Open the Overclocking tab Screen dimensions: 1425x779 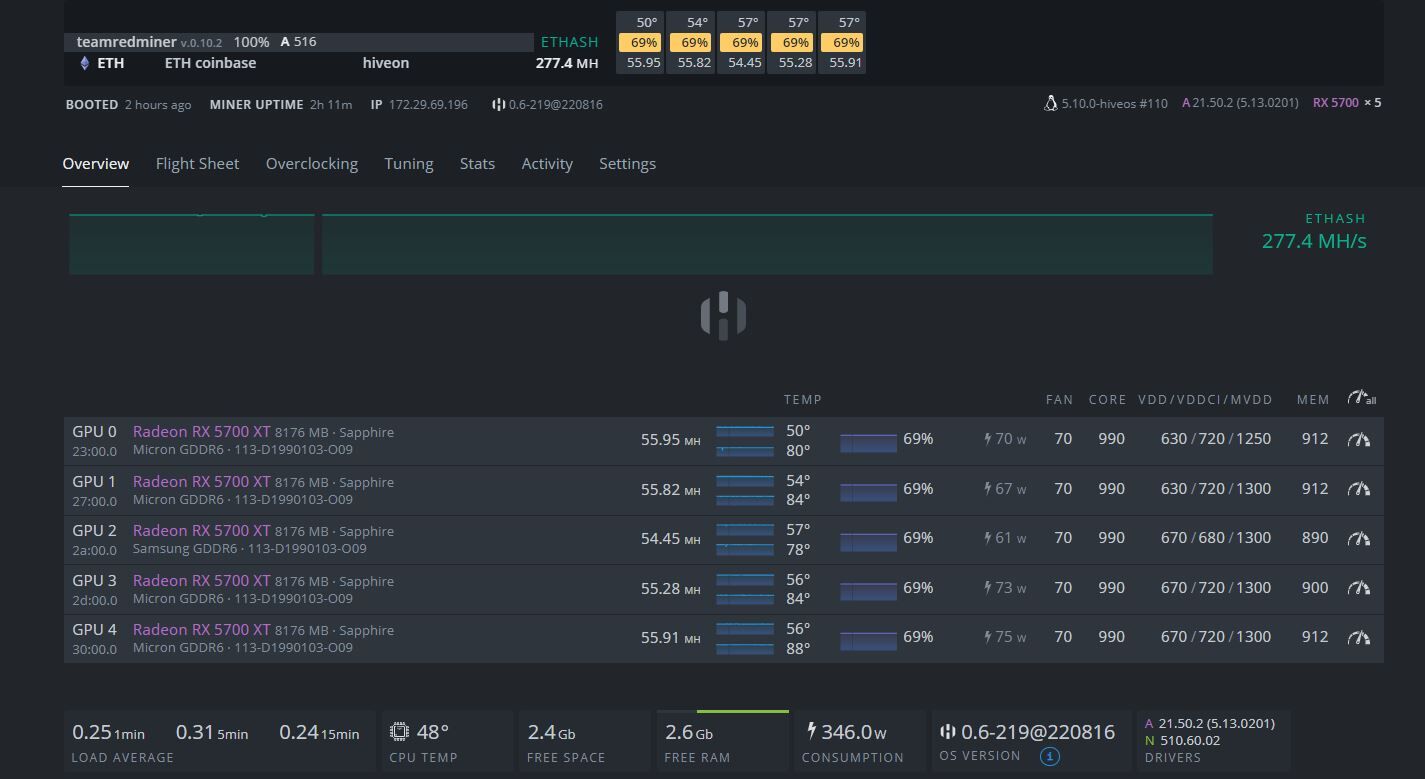coord(312,164)
